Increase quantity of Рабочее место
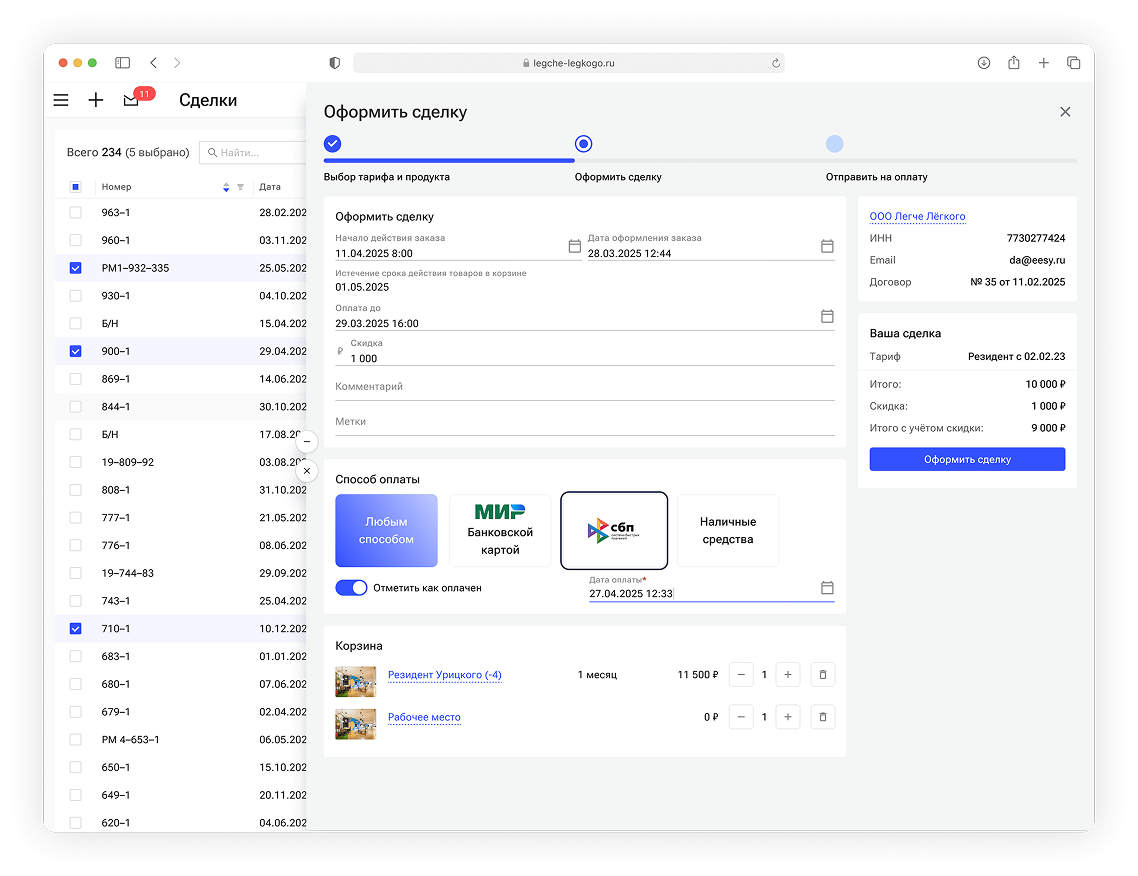 [787, 717]
